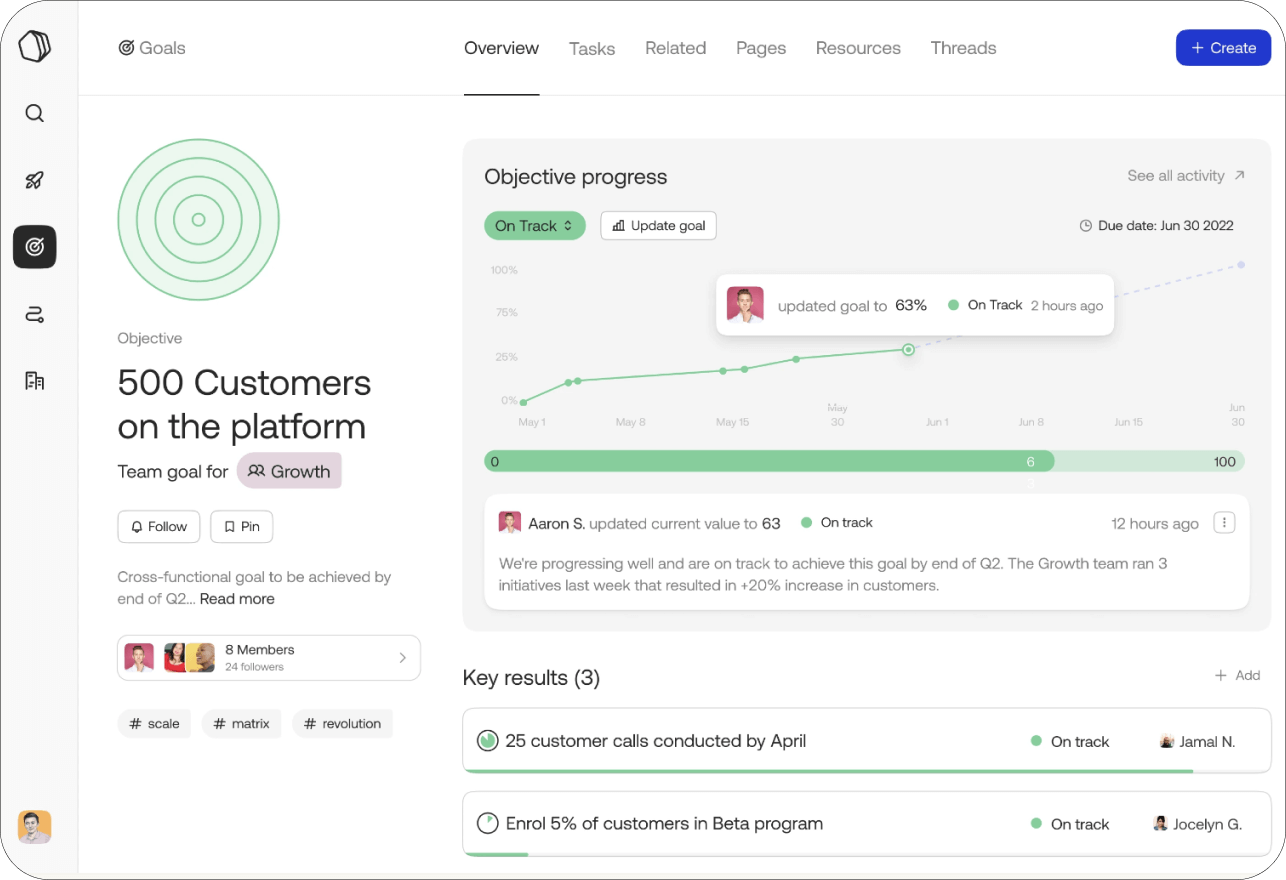
Task: Open the On Track status dropdown
Action: point(534,226)
